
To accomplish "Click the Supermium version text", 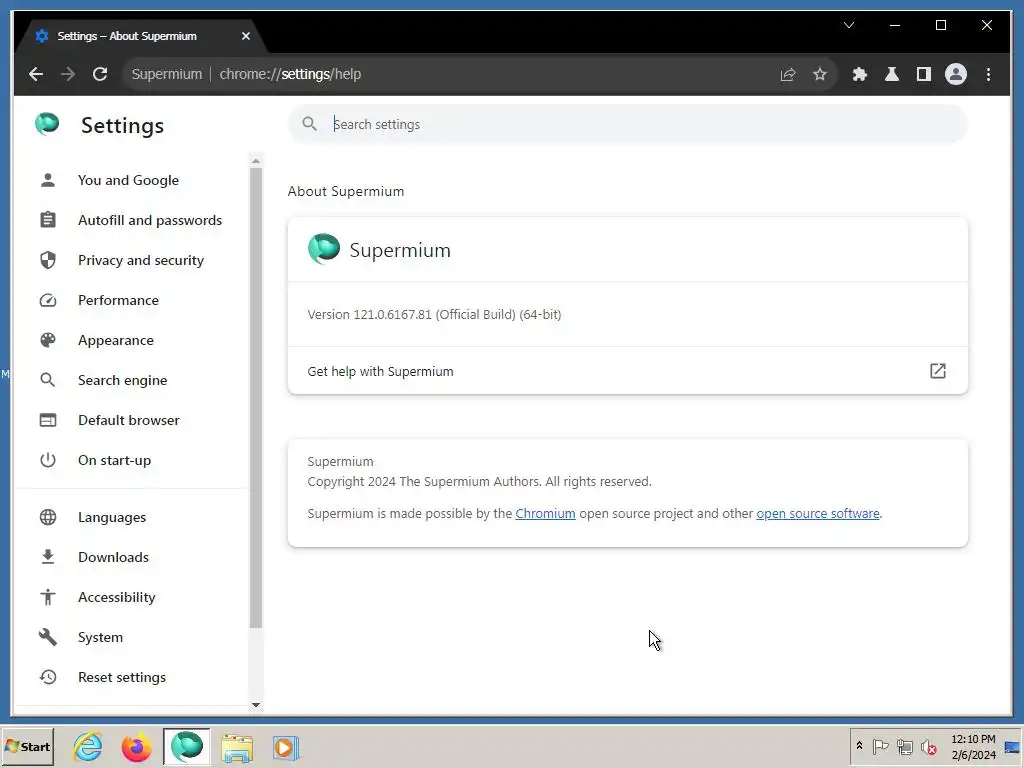I will [x=434, y=315].
